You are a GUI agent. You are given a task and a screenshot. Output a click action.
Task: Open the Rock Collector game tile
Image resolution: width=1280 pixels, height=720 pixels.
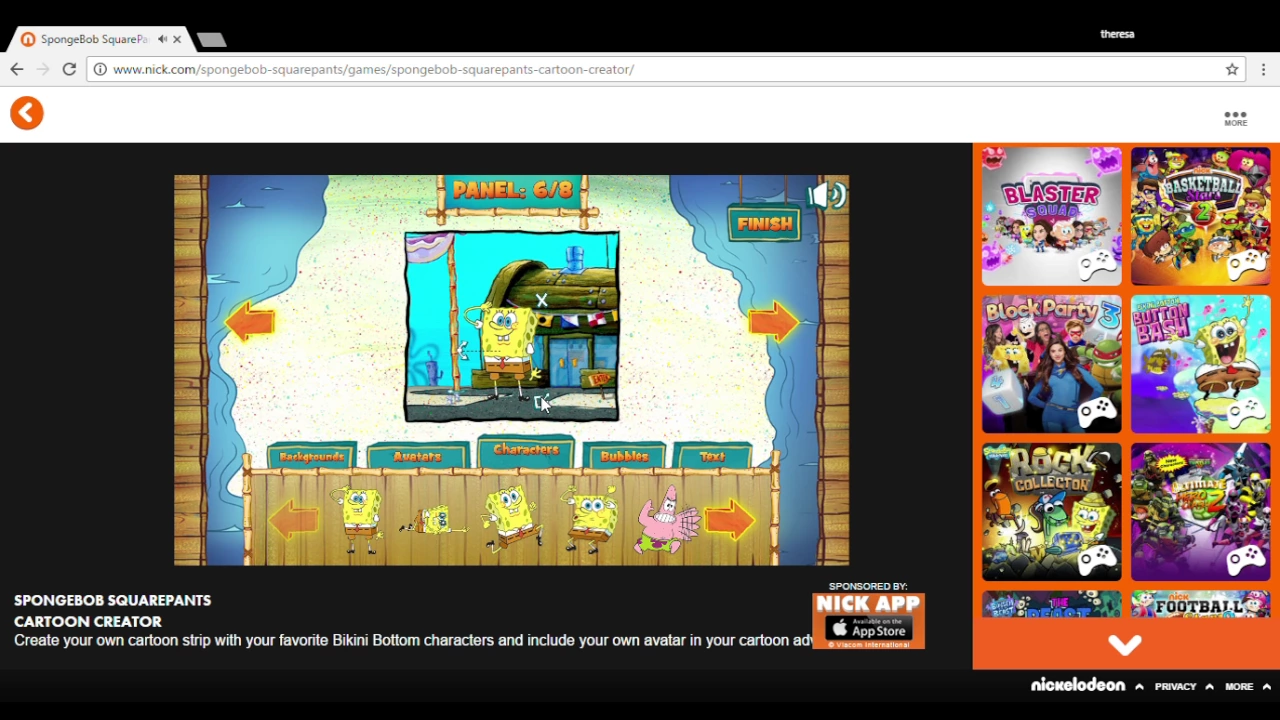(x=1052, y=512)
